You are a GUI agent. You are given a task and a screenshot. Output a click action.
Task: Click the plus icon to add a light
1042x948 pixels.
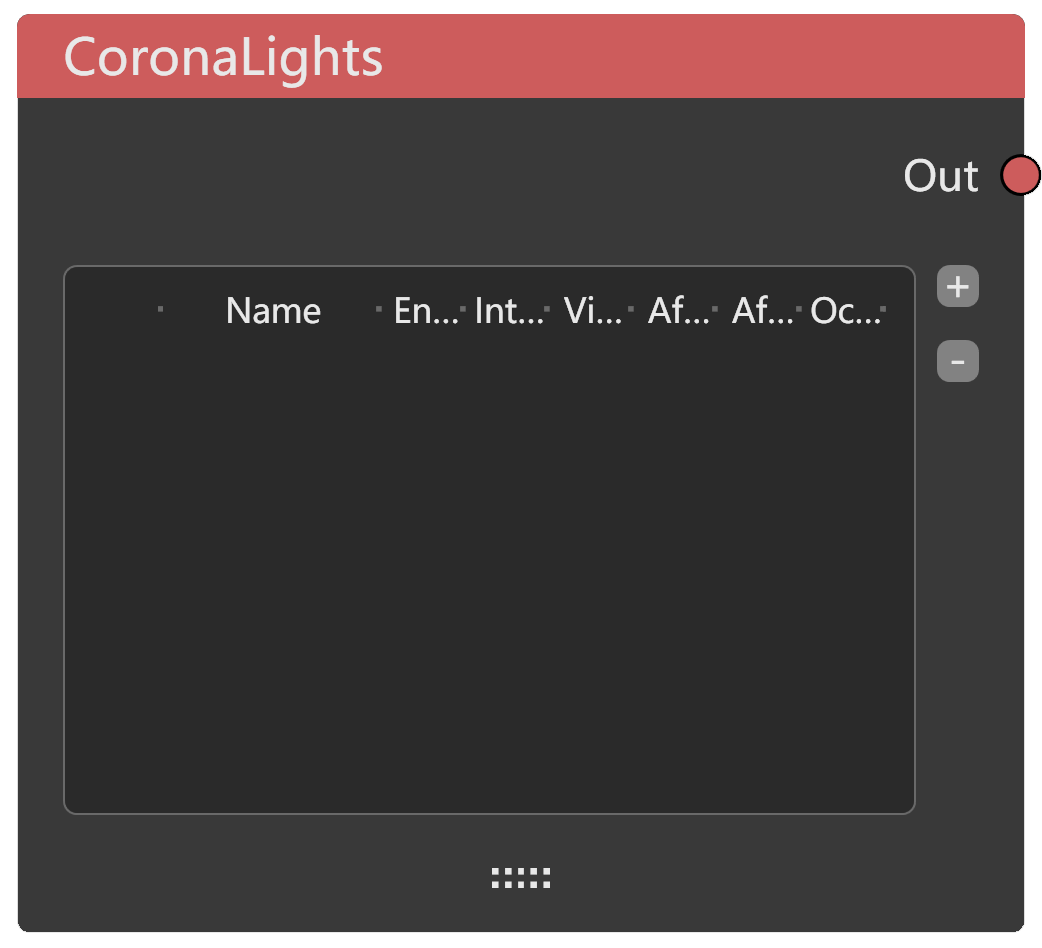(x=957, y=288)
